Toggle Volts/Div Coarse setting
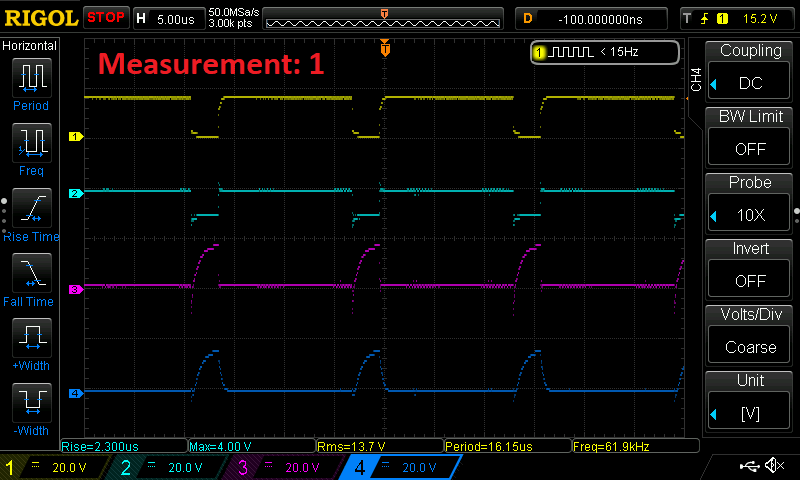The image size is (800, 480). tap(749, 335)
